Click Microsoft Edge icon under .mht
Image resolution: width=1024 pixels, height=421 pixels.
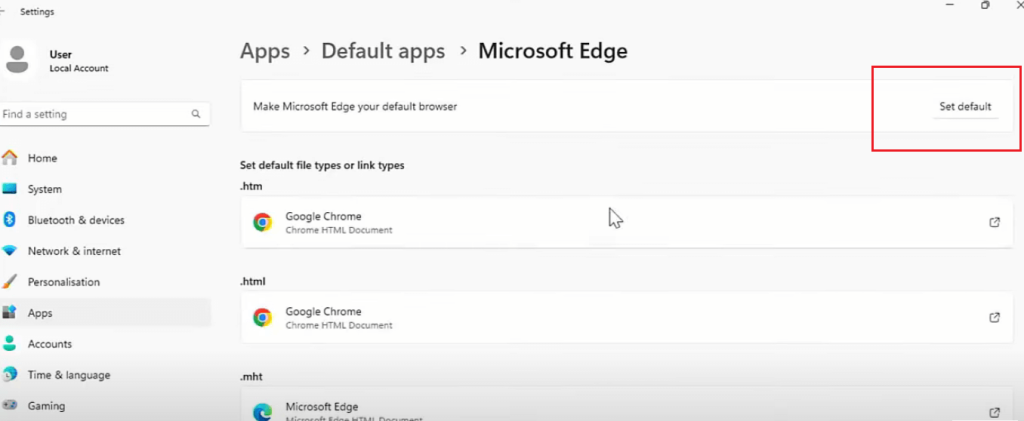263,413
